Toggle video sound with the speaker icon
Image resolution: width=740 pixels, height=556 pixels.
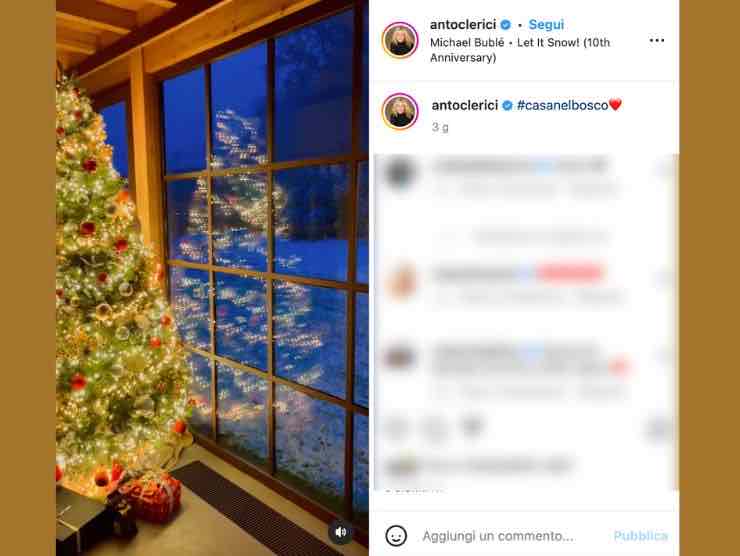click(x=340, y=532)
